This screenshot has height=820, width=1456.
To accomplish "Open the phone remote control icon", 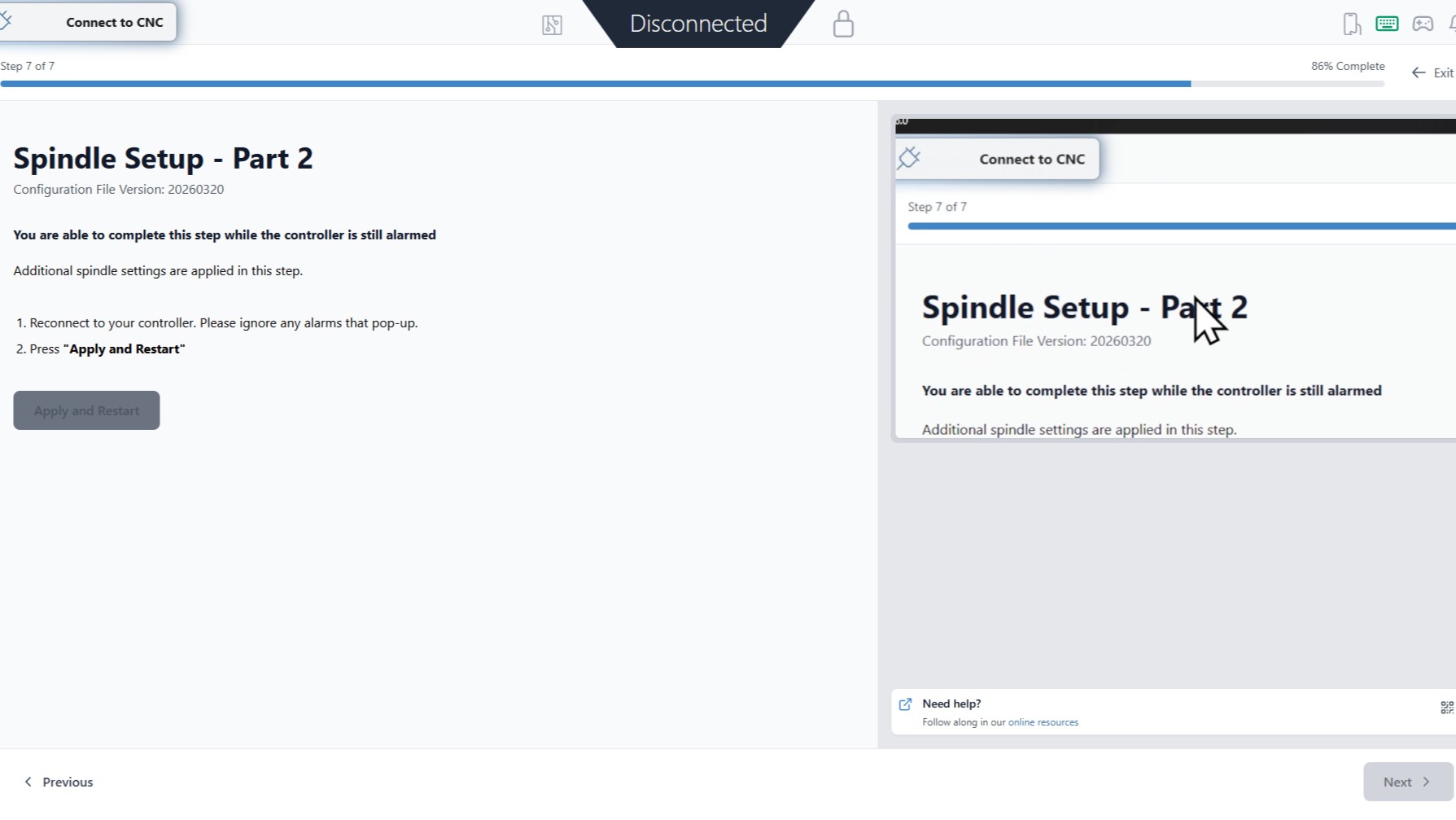I will pyautogui.click(x=1351, y=24).
